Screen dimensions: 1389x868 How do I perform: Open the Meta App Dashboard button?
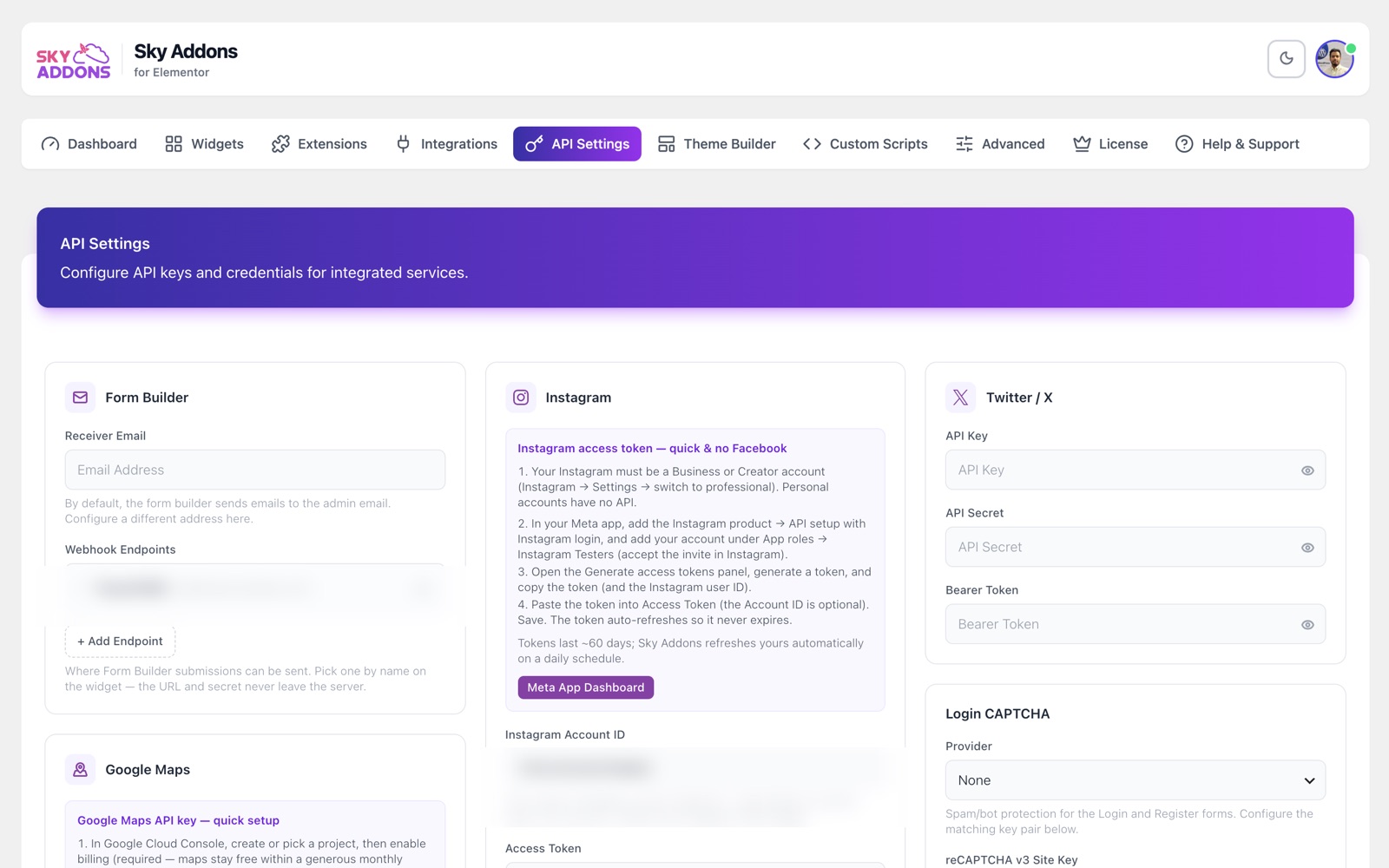point(586,687)
